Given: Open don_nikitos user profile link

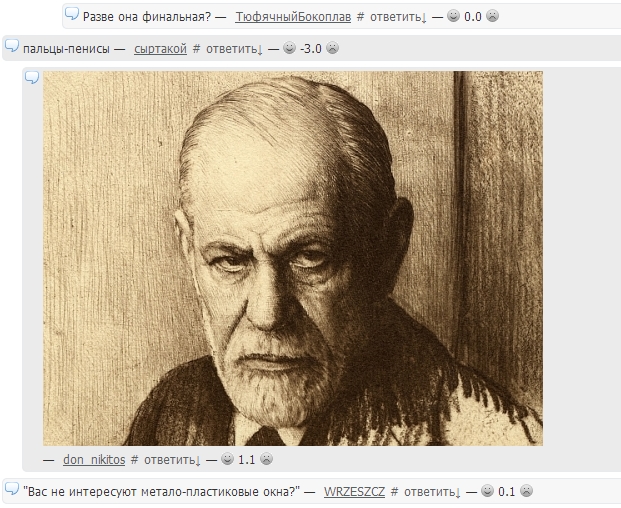Looking at the screenshot, I should (94, 460).
